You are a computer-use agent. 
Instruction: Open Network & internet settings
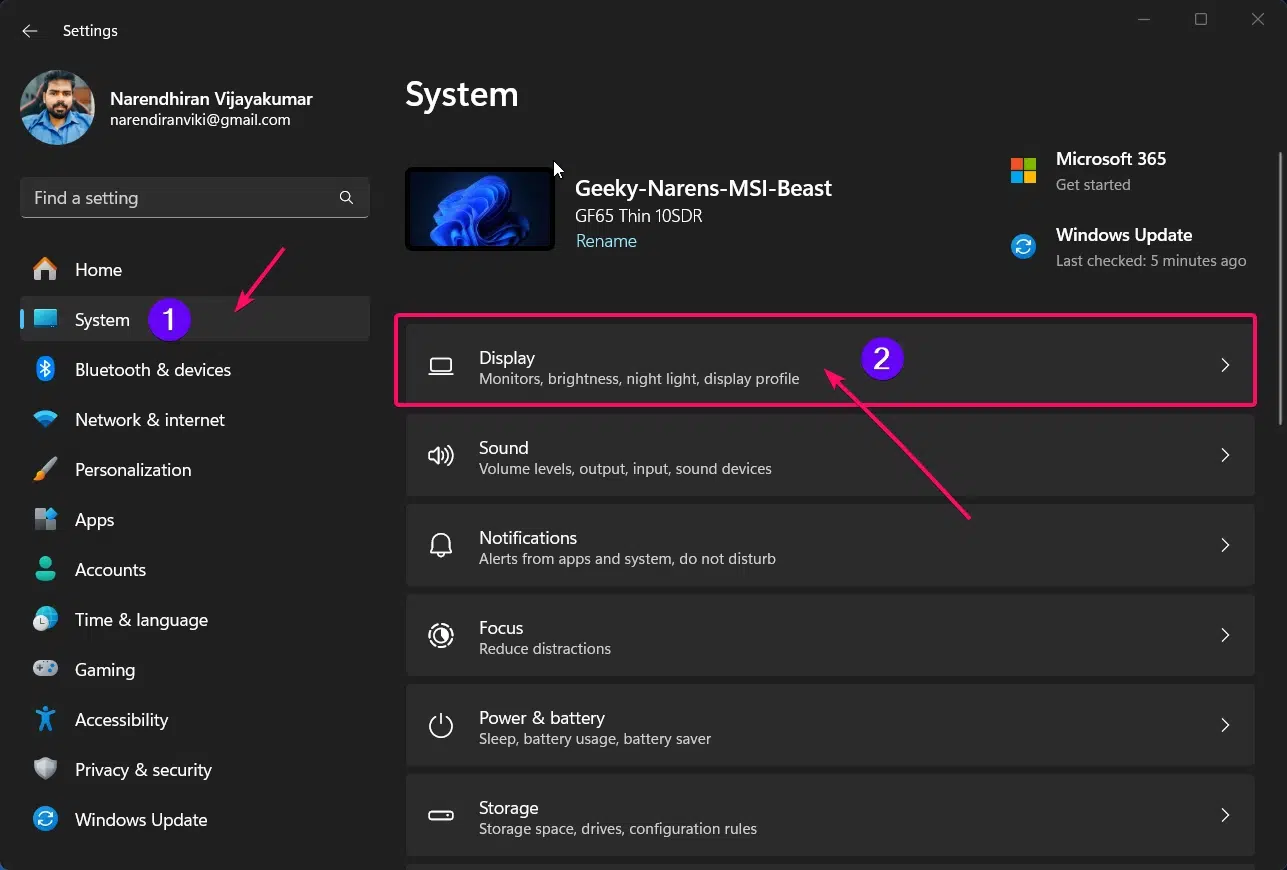(x=195, y=420)
